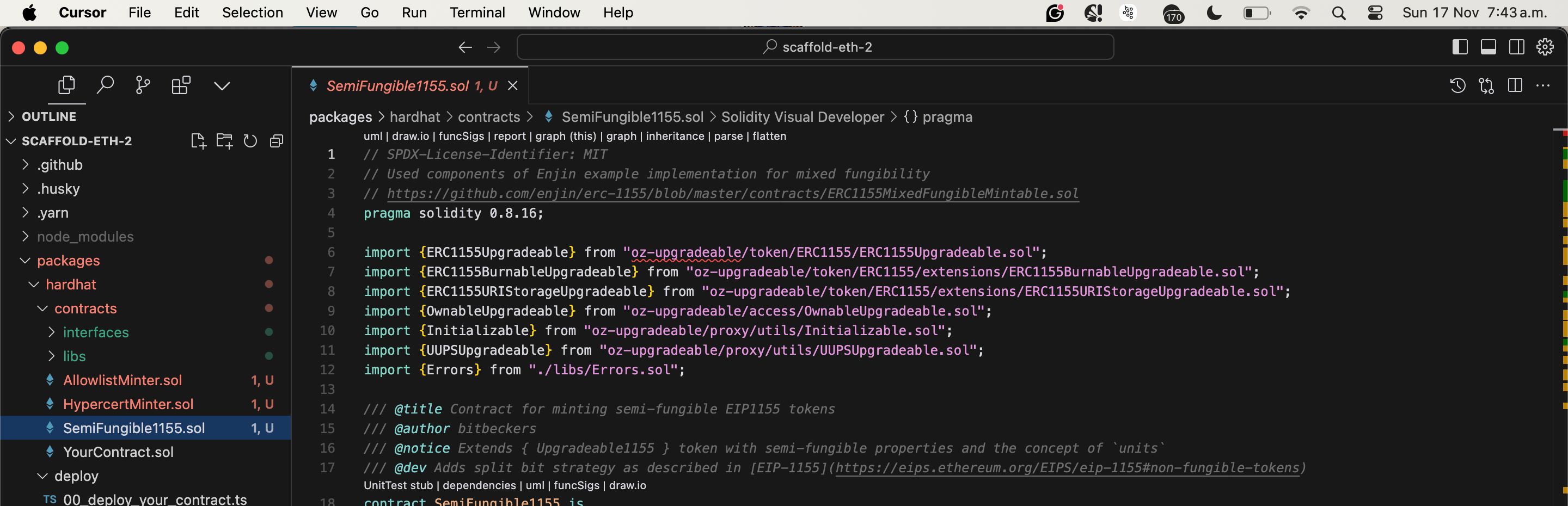The height and width of the screenshot is (506, 1568).
Task: Click the UnitTest stub code lens
Action: [398, 485]
